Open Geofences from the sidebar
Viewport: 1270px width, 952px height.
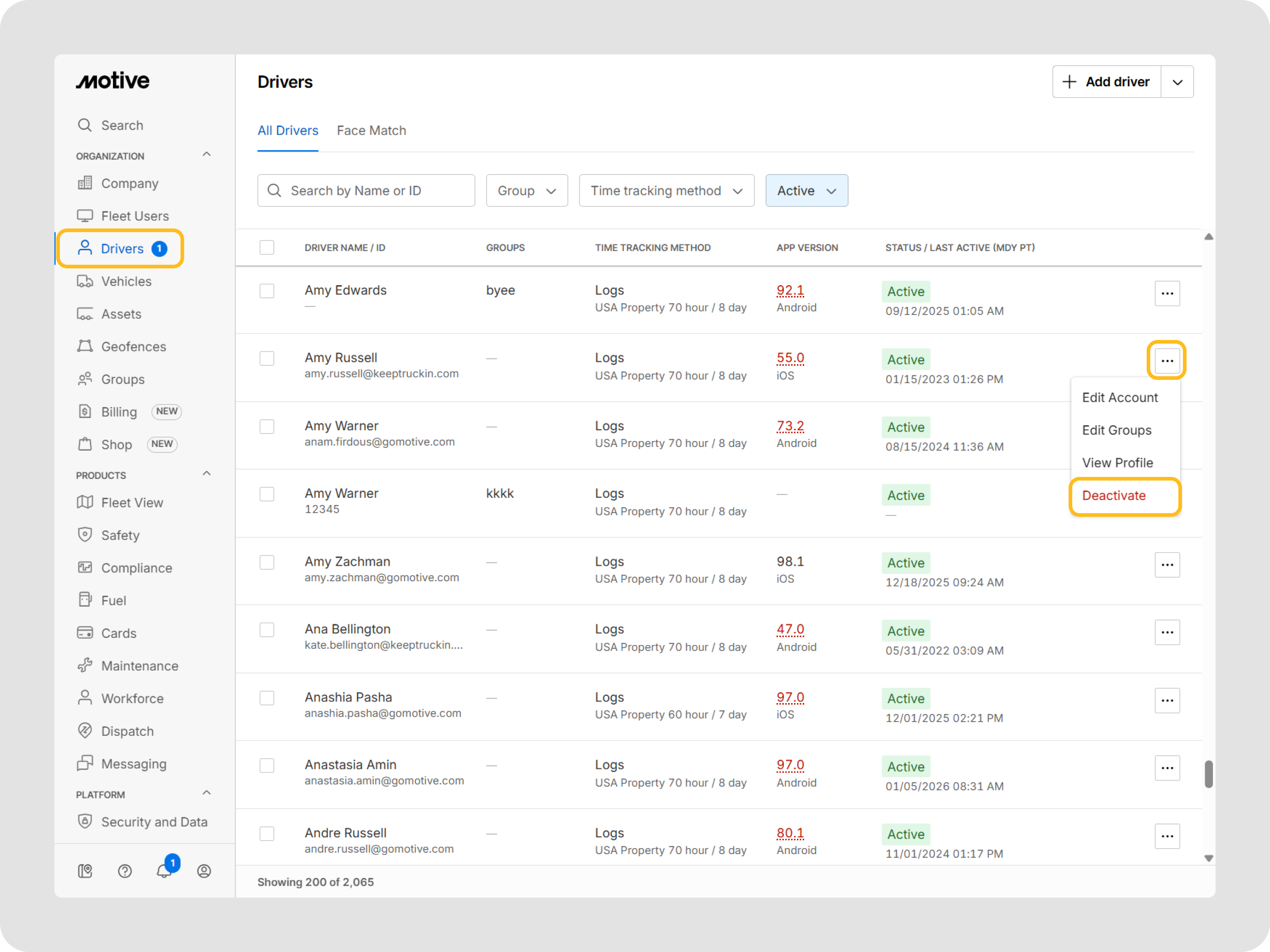[133, 347]
